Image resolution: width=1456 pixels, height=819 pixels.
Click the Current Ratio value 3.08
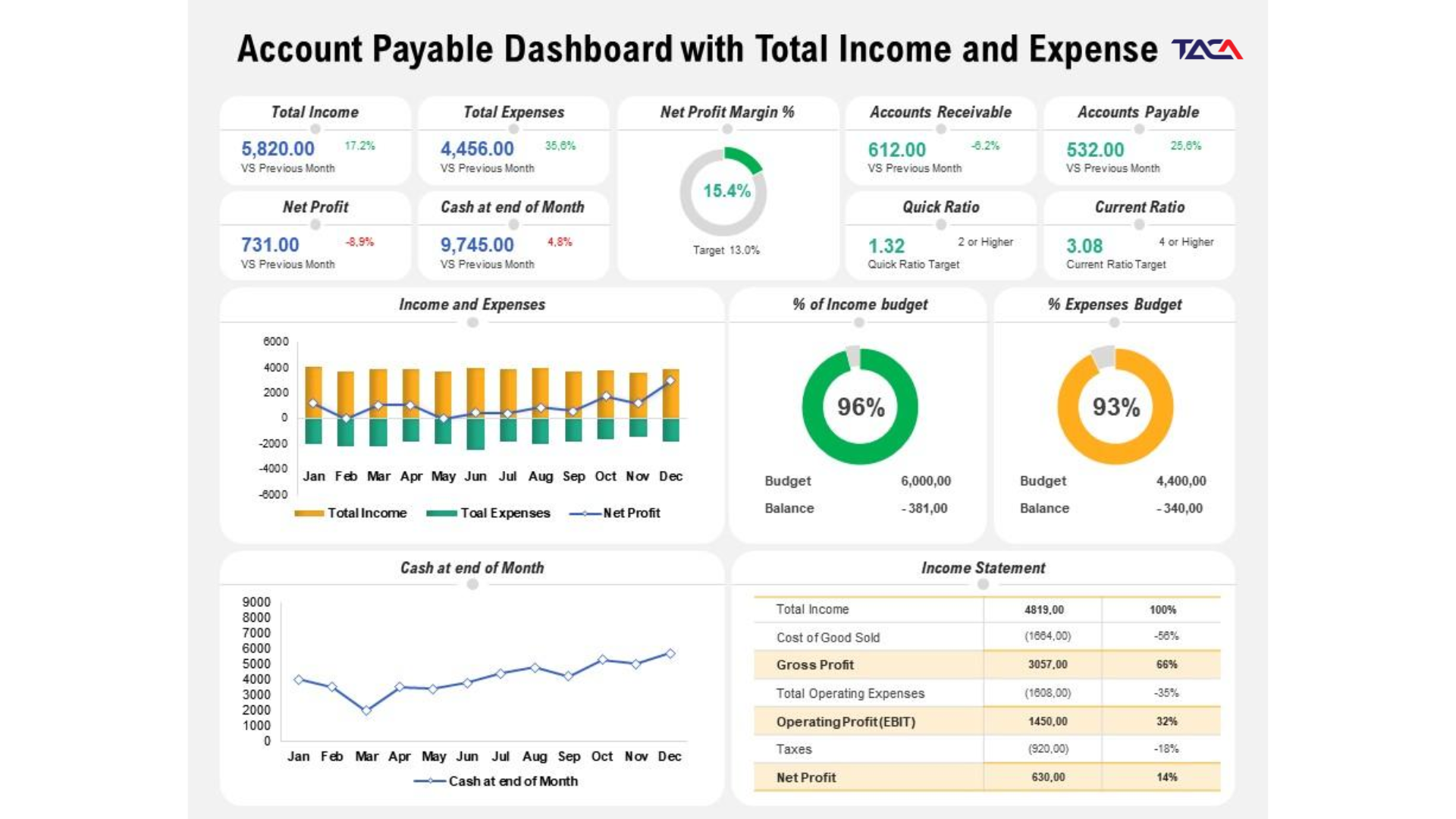pyautogui.click(x=1084, y=246)
